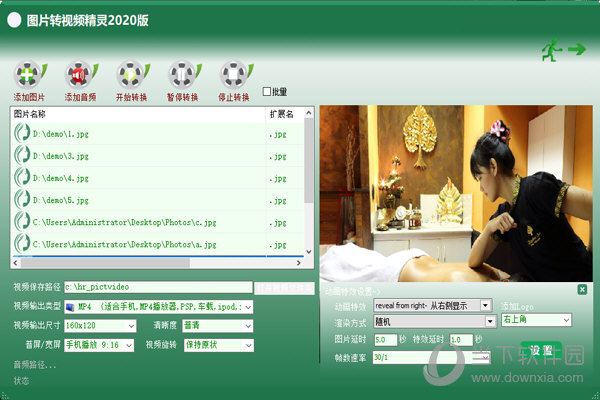Image resolution: width=600 pixels, height=400 pixels.
Task: Click the leaf icon beside D:\demo\4.jpg
Action: pos(22,178)
